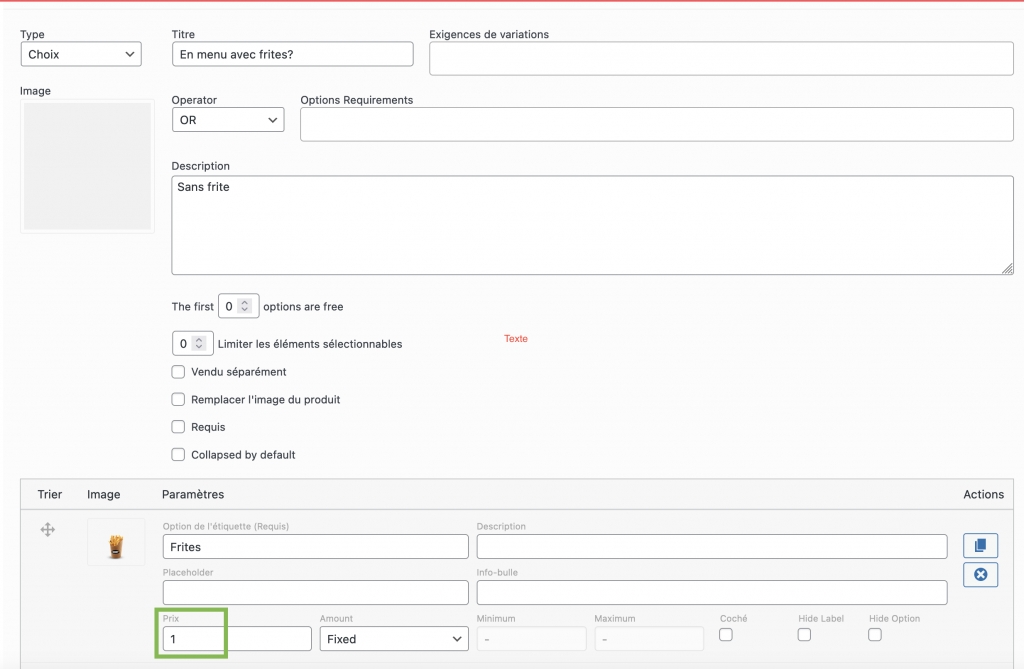Tick the Coché checkbox
The image size is (1024, 669).
click(726, 635)
